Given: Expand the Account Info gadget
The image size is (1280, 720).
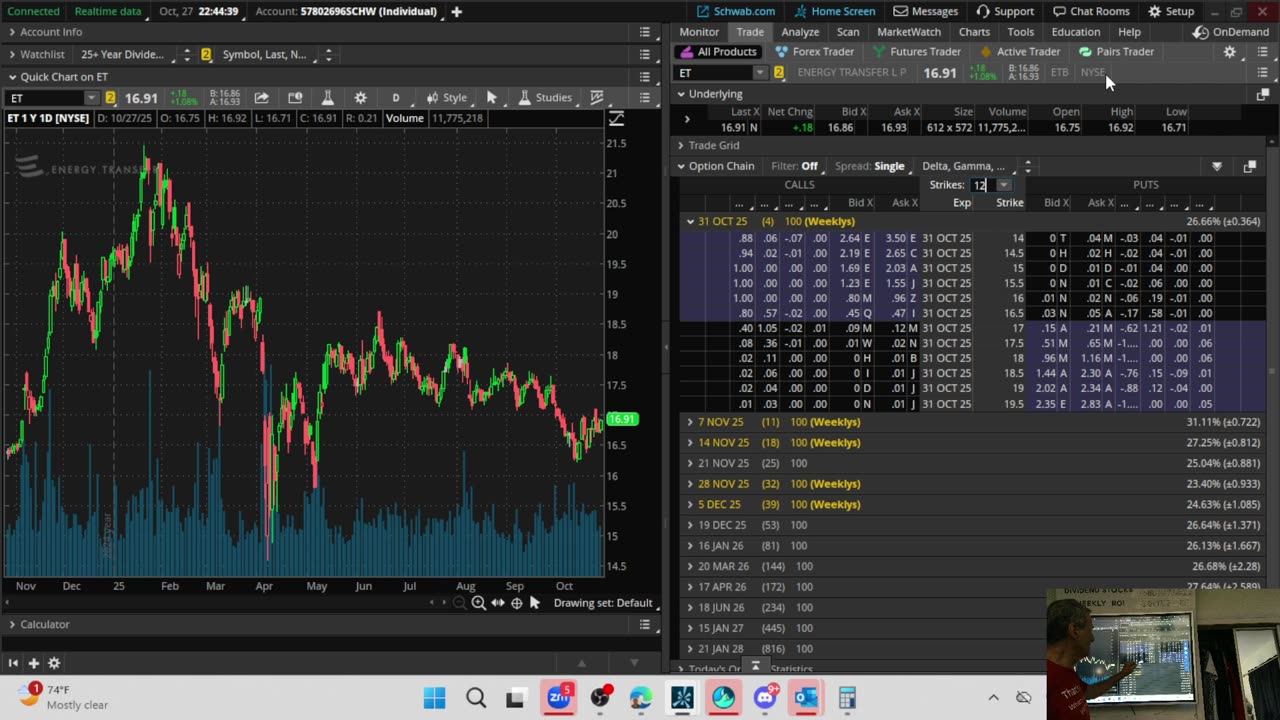Looking at the screenshot, I should tap(12, 32).
